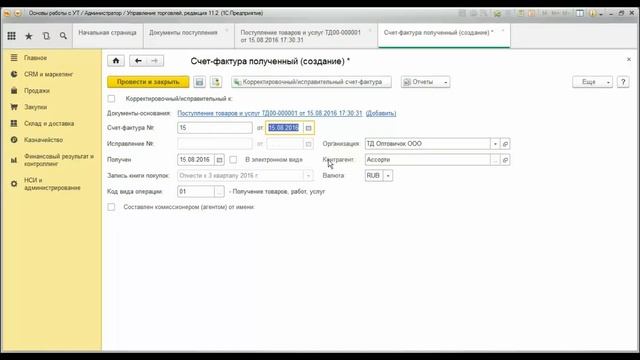Open НСИ и администрирование section
The height and width of the screenshot is (360, 640).
(x=51, y=184)
